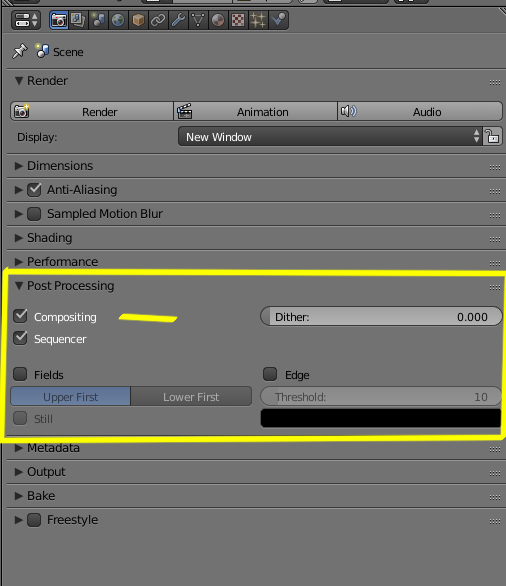
Task: Collapse the Render panel
Action: 18,81
